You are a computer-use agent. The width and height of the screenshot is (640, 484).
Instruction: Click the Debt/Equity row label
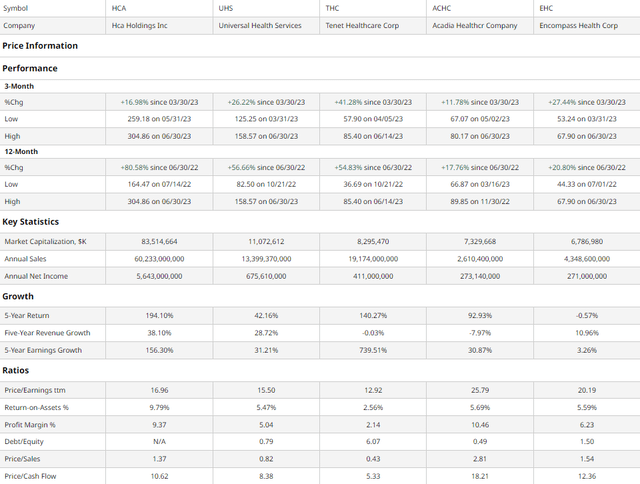pyautogui.click(x=24, y=442)
